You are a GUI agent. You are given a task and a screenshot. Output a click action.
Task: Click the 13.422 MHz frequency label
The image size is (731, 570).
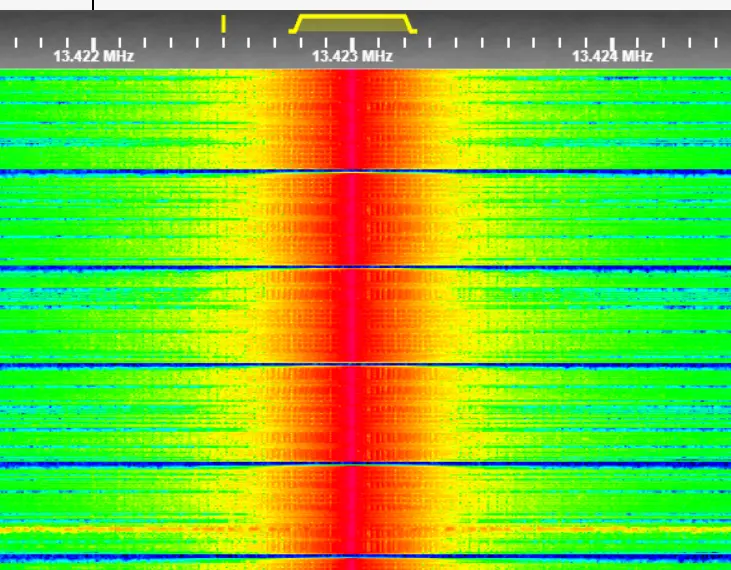(x=93, y=56)
